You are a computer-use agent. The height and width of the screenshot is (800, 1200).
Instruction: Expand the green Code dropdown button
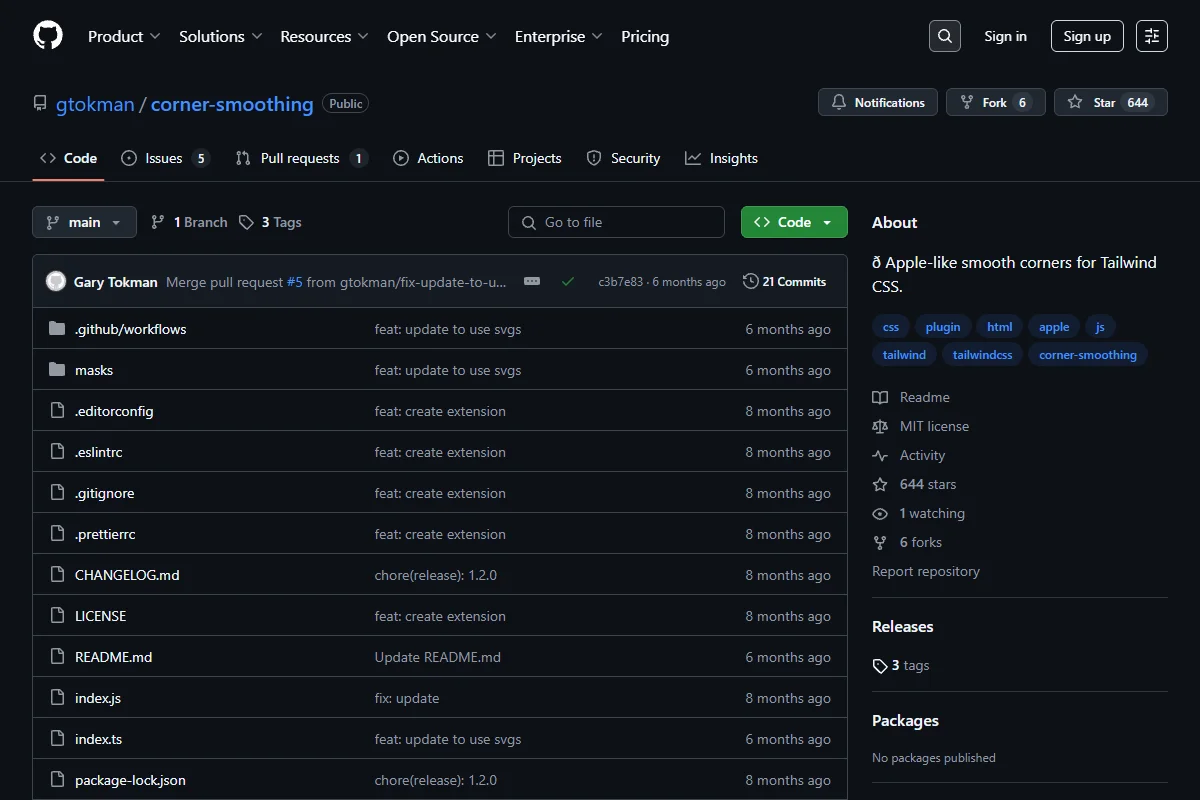794,222
